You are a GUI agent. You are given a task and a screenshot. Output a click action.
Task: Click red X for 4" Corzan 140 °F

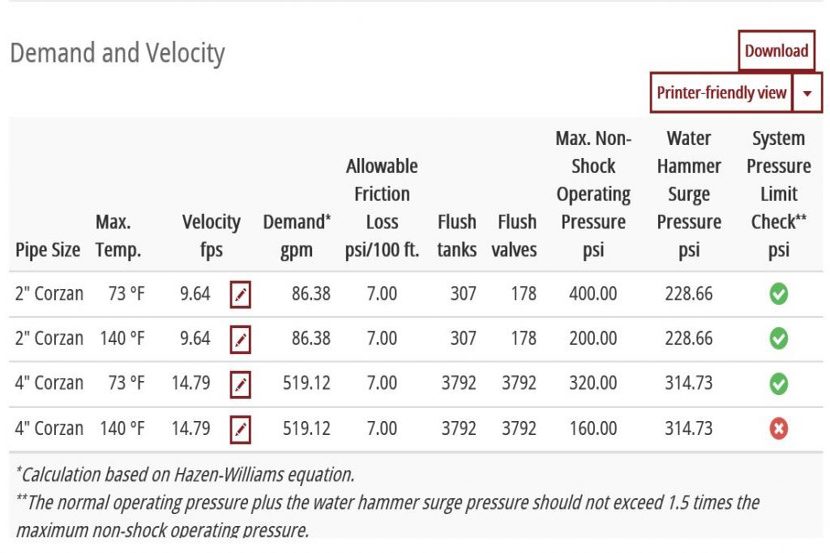point(779,429)
